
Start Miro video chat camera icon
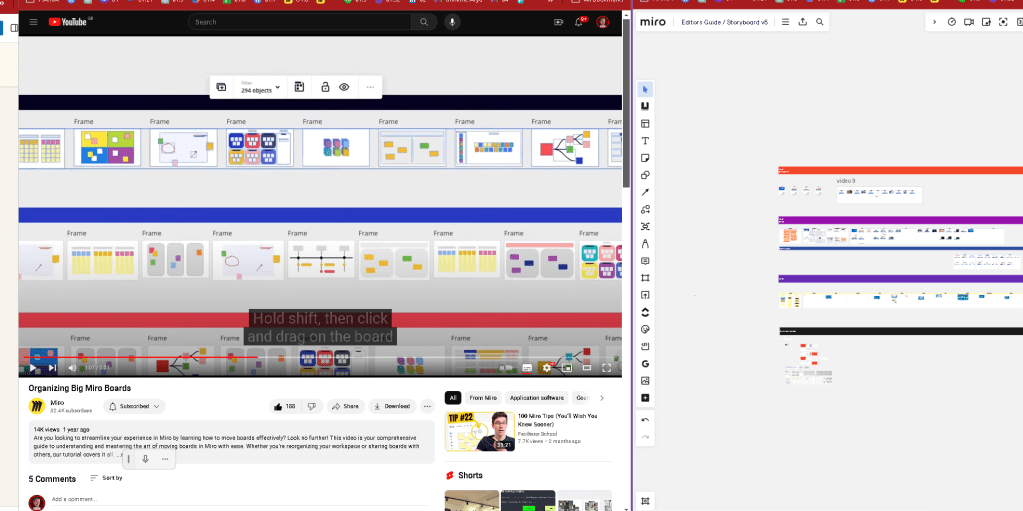coord(969,22)
